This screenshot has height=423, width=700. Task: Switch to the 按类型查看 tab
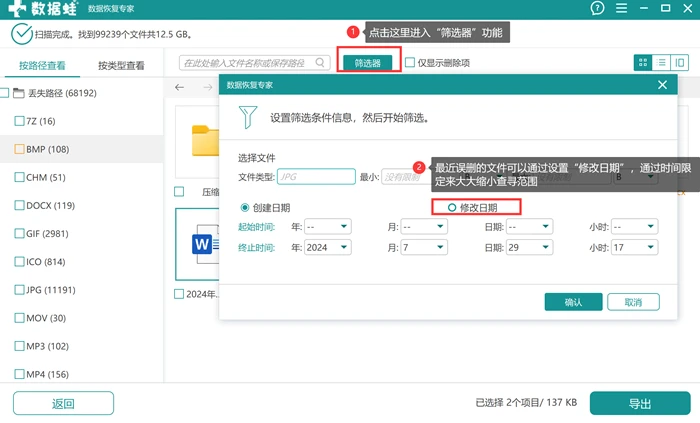pyautogui.click(x=121, y=66)
